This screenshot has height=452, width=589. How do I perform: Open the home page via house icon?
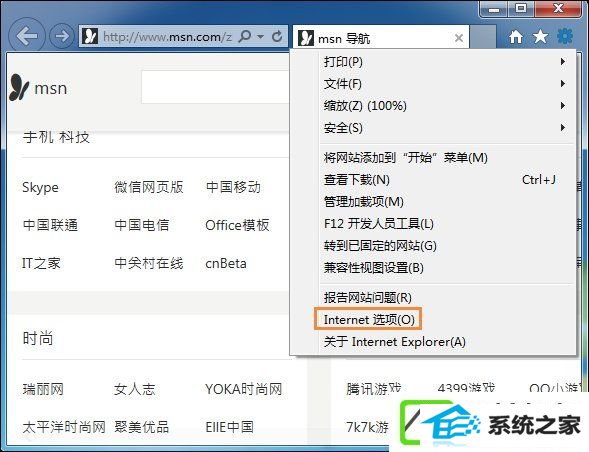(516, 36)
